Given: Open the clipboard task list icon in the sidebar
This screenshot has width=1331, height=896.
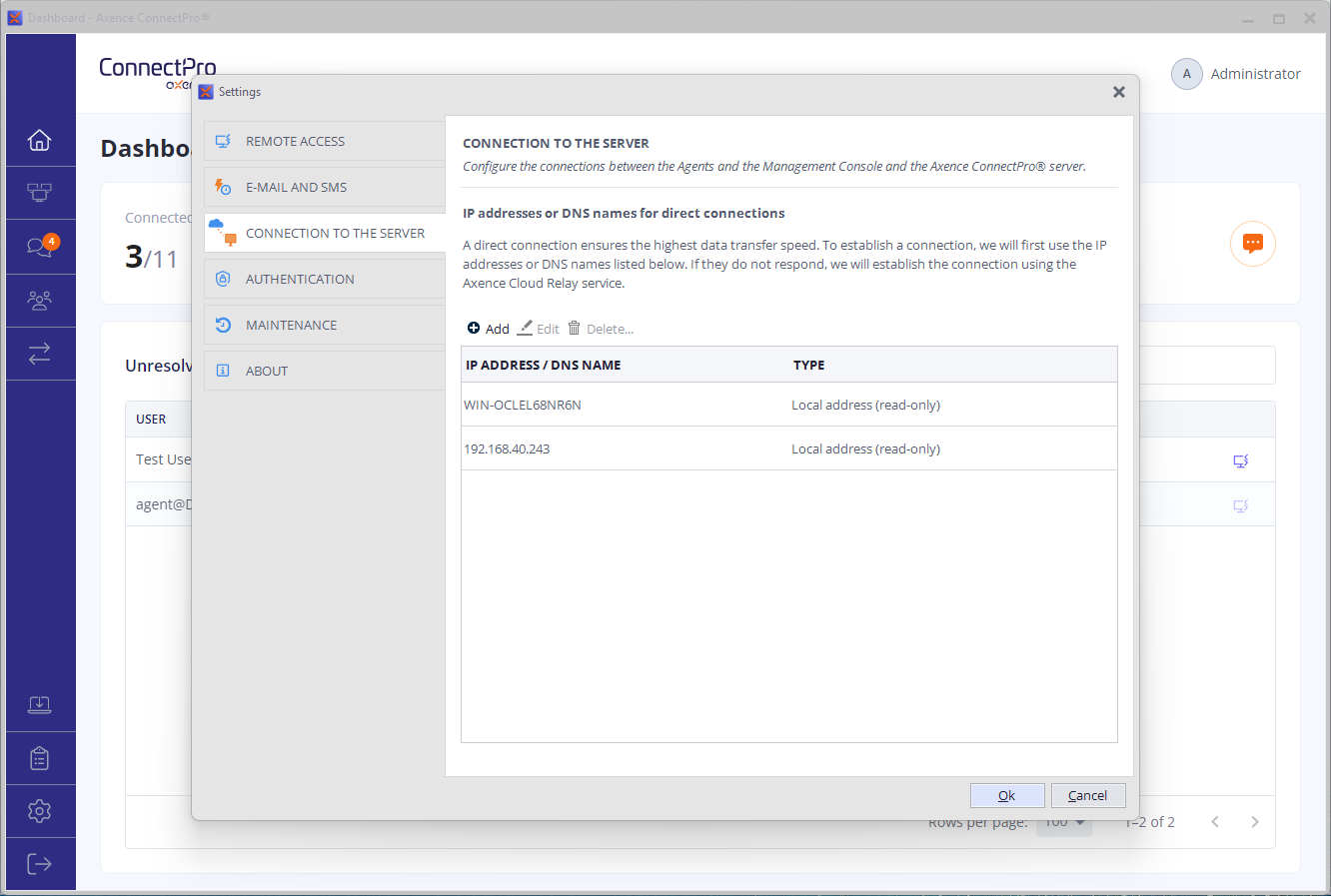Looking at the screenshot, I should 40,758.
